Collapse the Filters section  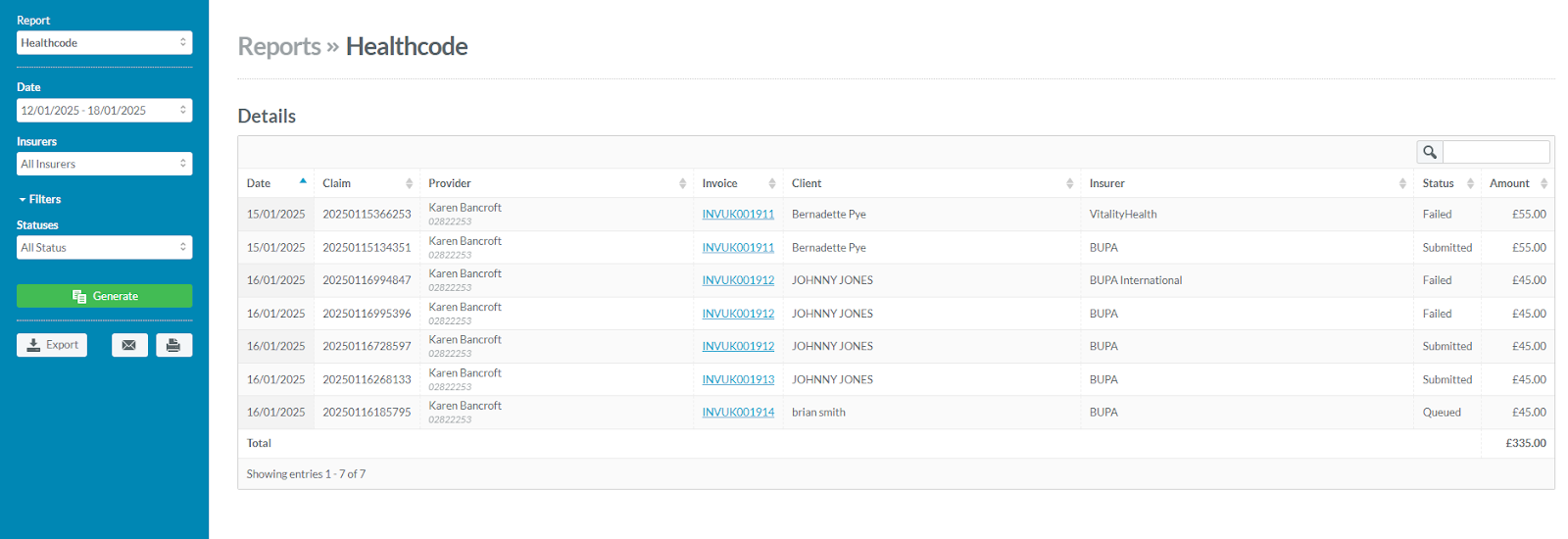(39, 199)
